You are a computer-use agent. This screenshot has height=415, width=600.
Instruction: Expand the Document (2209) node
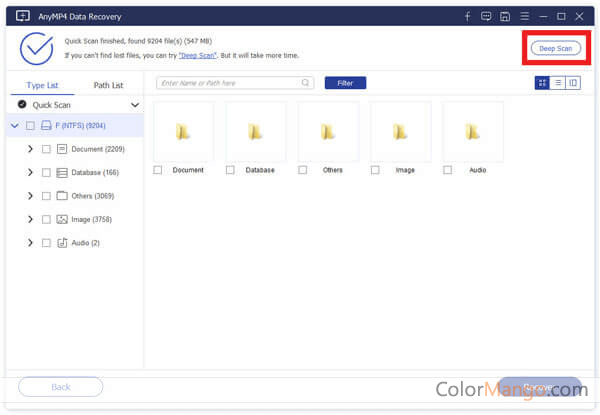click(30, 149)
